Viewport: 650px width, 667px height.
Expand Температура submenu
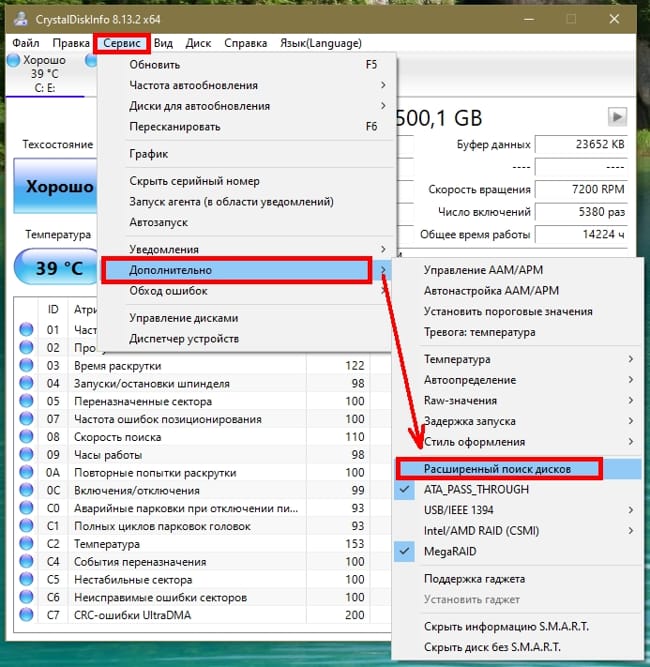[x=517, y=359]
